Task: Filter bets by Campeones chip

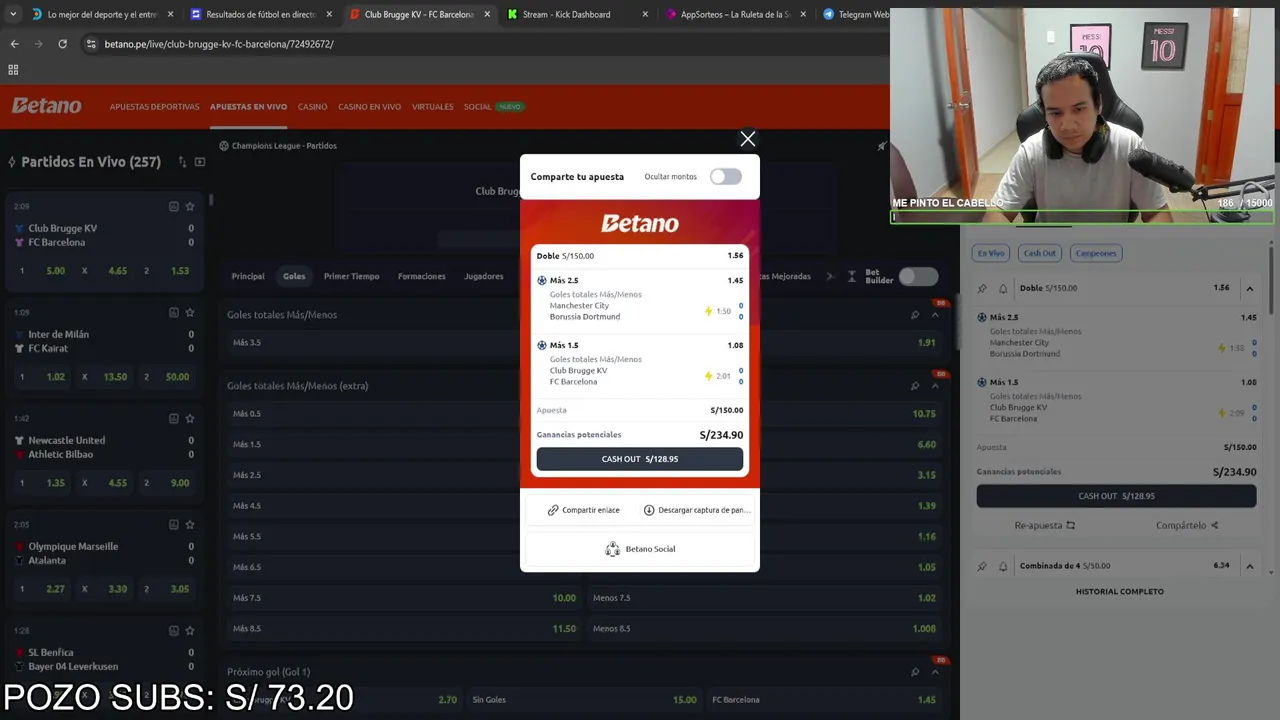Action: click(1096, 253)
